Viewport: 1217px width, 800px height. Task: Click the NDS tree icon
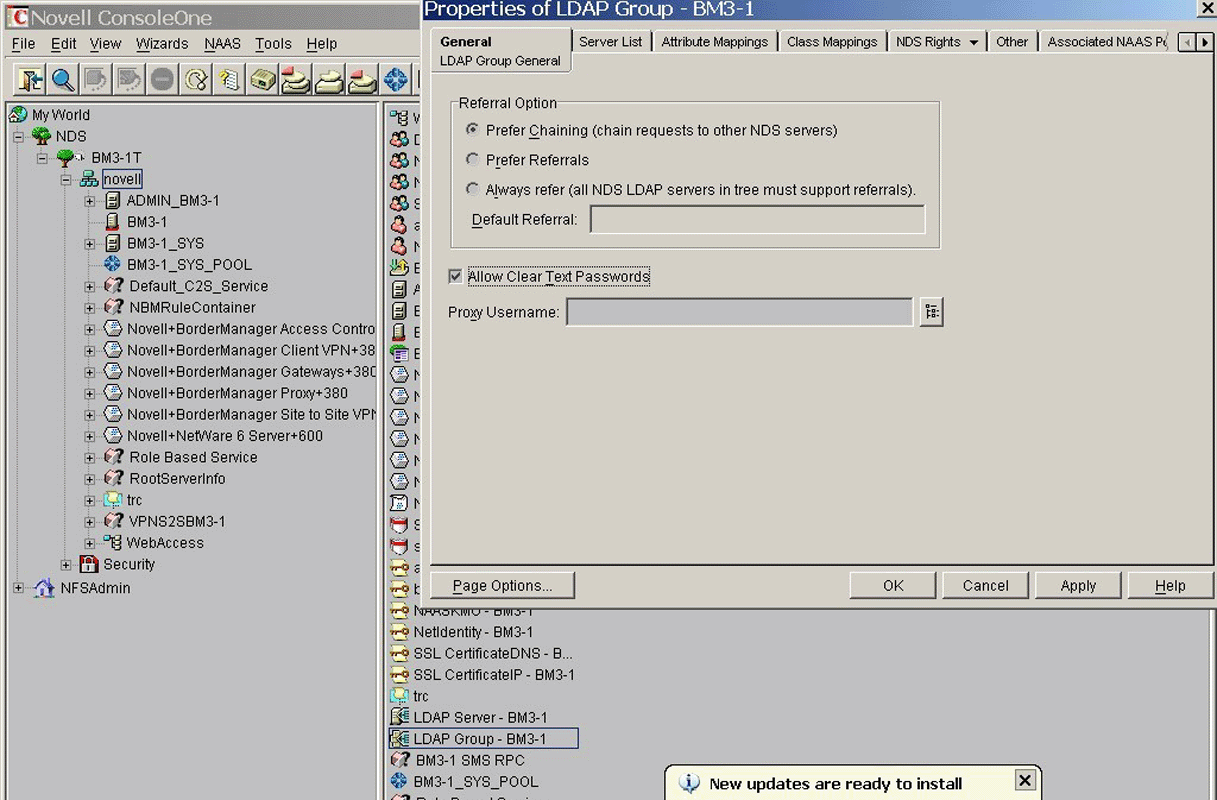(x=42, y=136)
